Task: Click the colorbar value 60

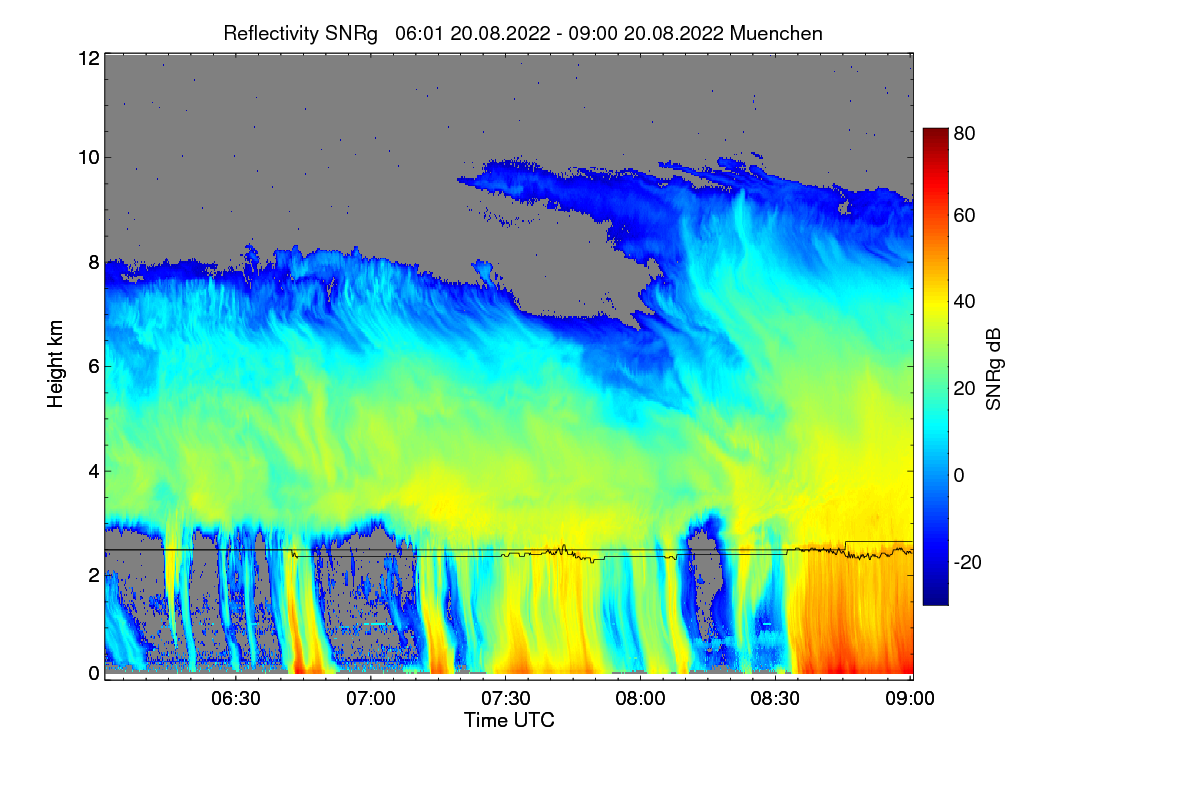Action: tap(964, 215)
